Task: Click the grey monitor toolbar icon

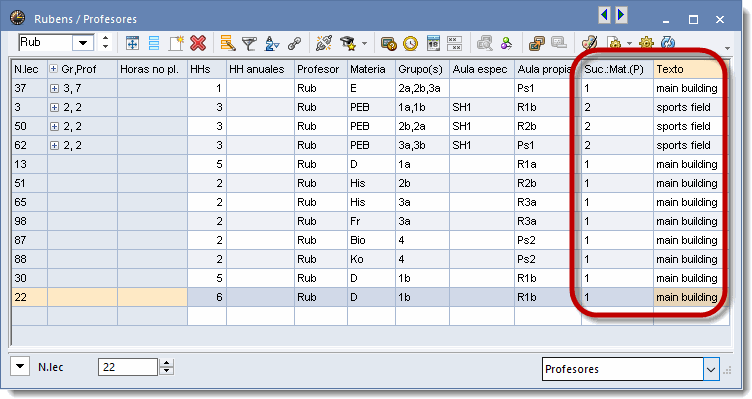Action: pyautogui.click(x=559, y=43)
